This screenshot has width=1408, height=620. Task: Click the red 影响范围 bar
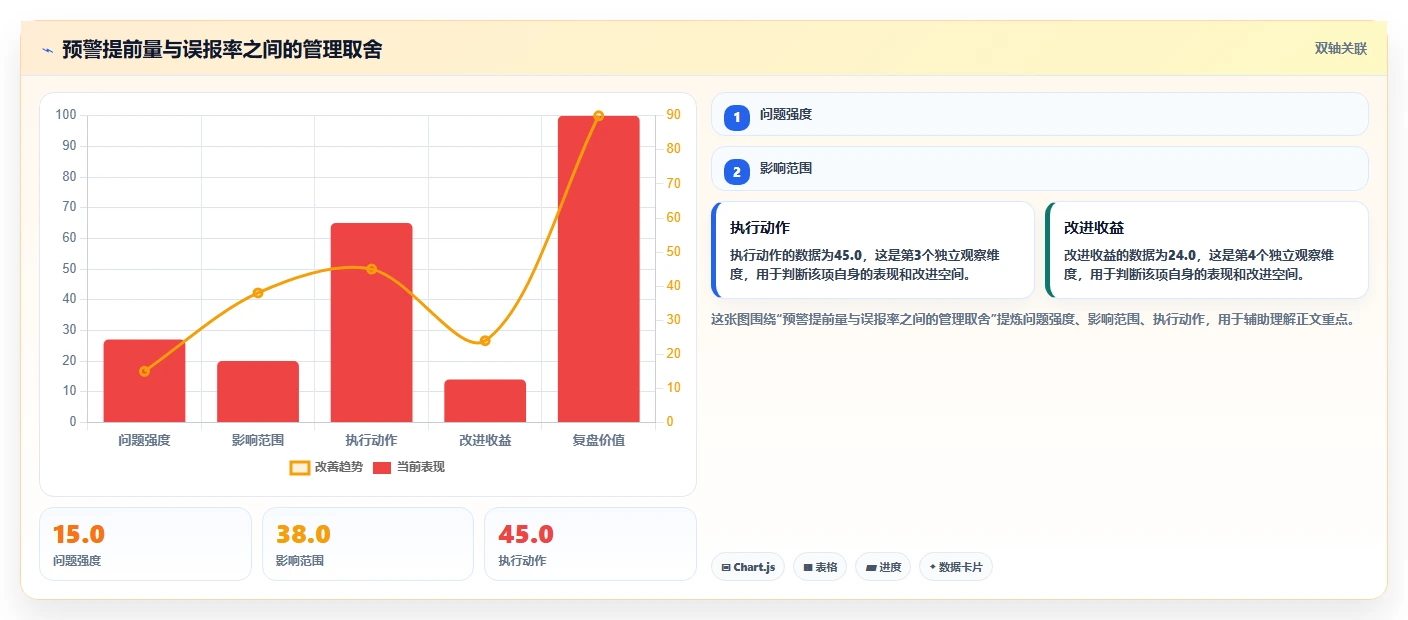point(258,392)
